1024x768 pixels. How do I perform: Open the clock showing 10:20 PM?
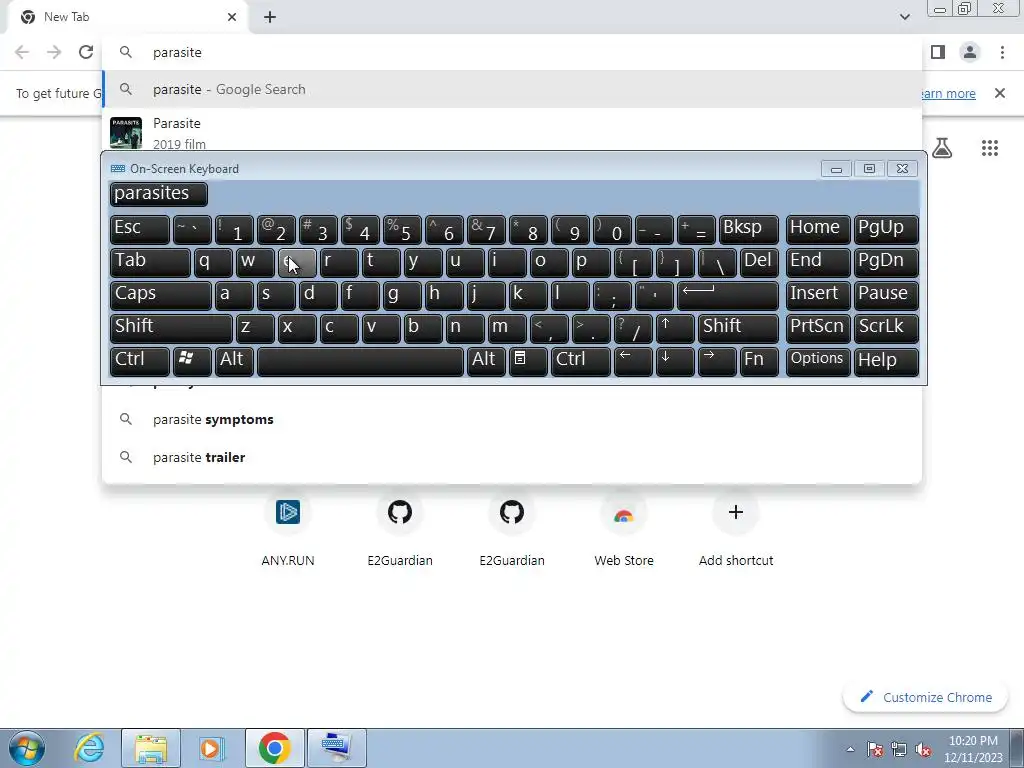973,749
